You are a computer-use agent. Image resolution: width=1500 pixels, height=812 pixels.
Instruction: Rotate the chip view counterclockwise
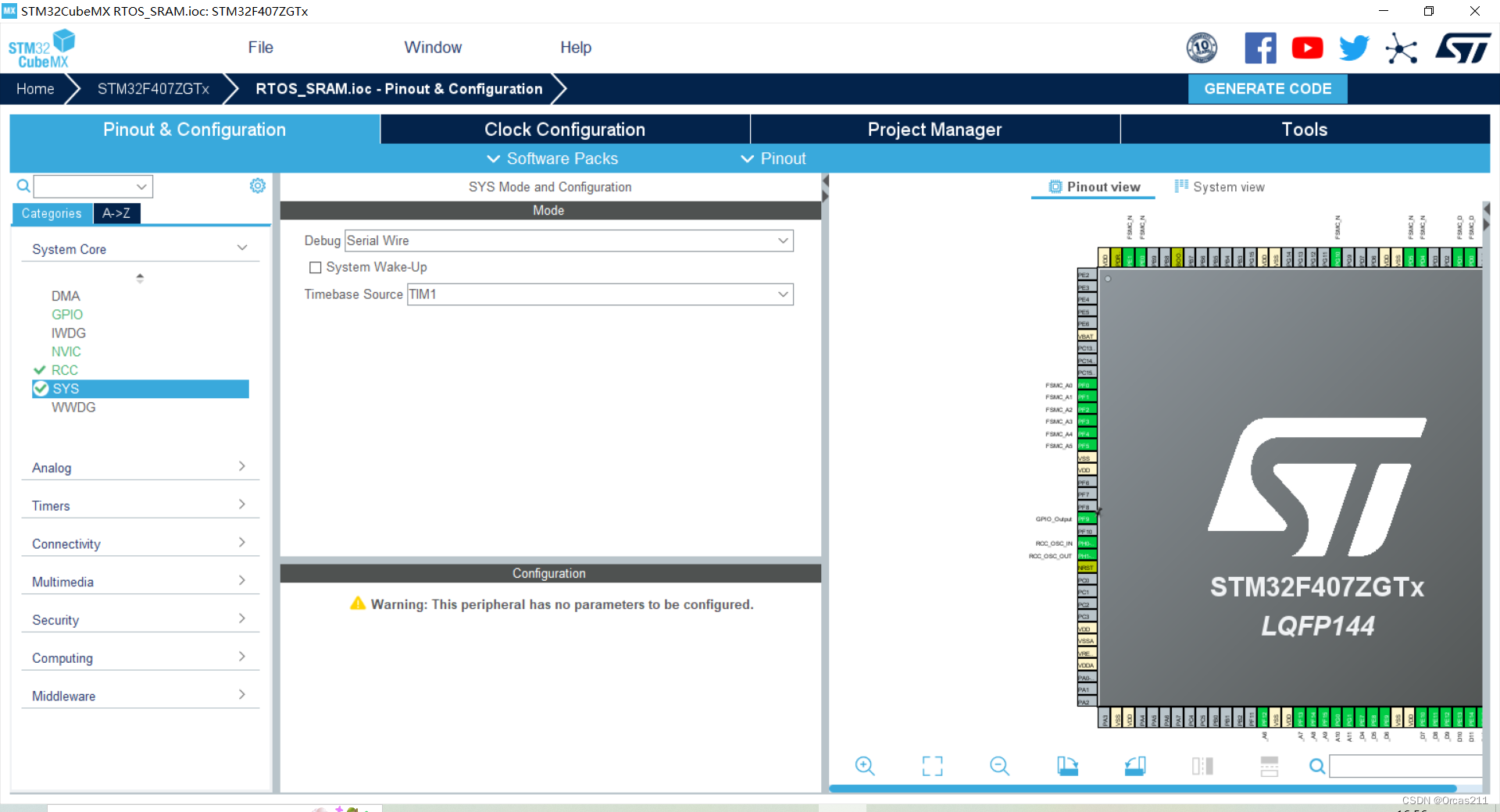coord(1136,766)
